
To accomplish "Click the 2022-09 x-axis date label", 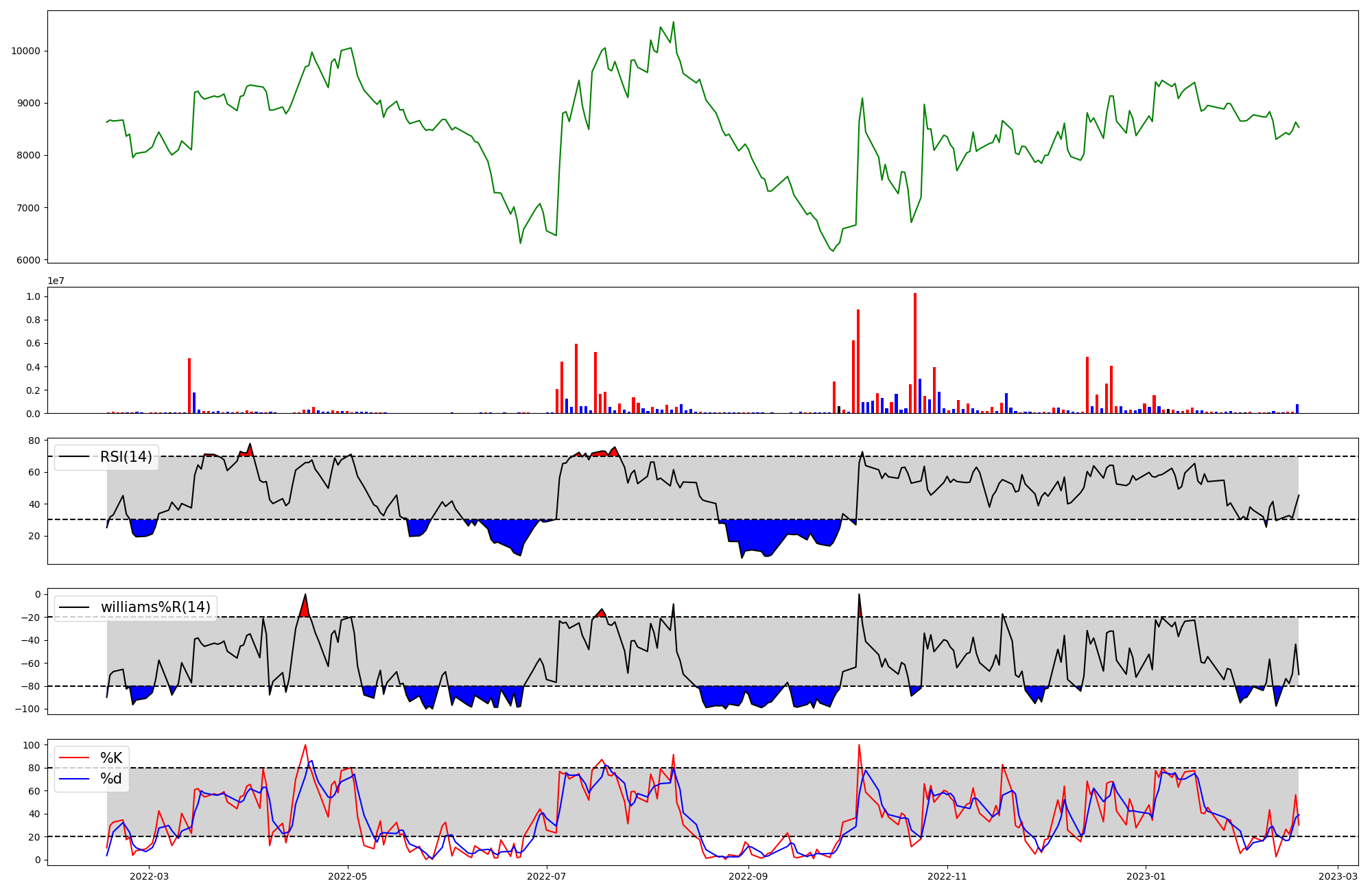I will 748,876.
